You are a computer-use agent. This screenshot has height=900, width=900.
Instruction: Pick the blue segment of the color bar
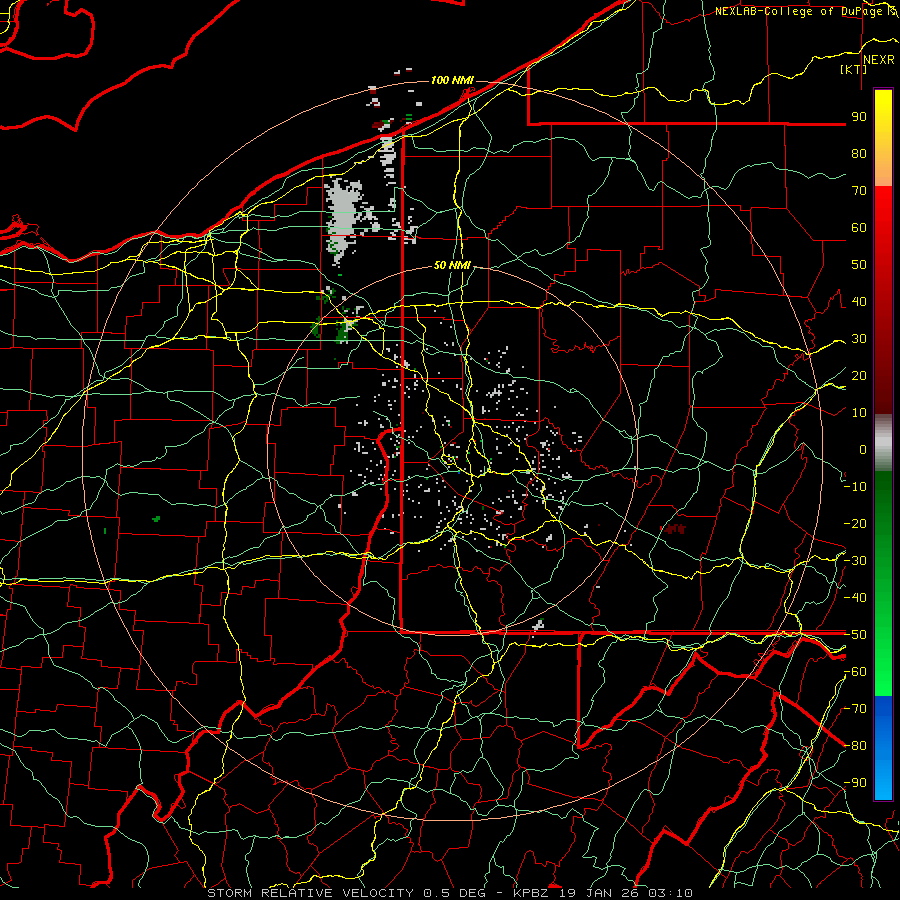pos(883,748)
